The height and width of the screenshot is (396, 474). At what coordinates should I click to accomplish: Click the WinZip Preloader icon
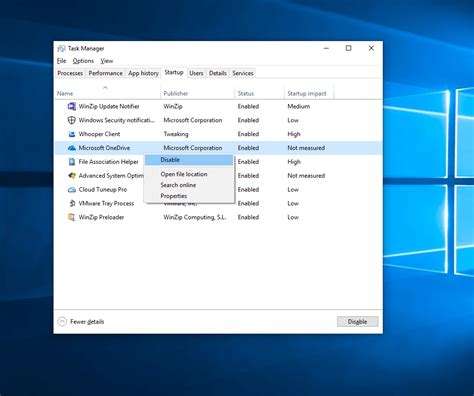(72, 217)
